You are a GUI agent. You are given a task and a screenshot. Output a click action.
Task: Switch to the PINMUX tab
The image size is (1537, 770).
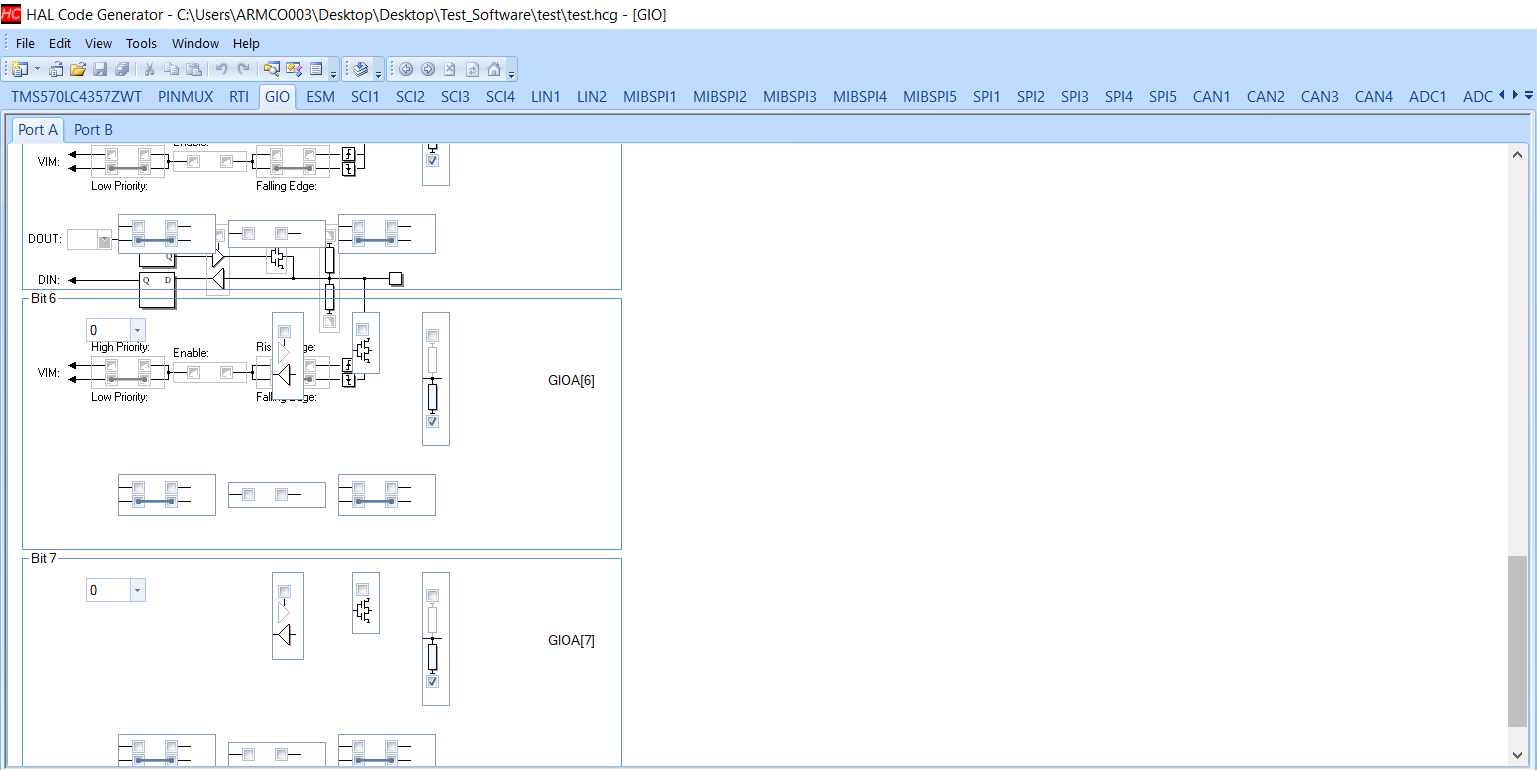coord(185,97)
